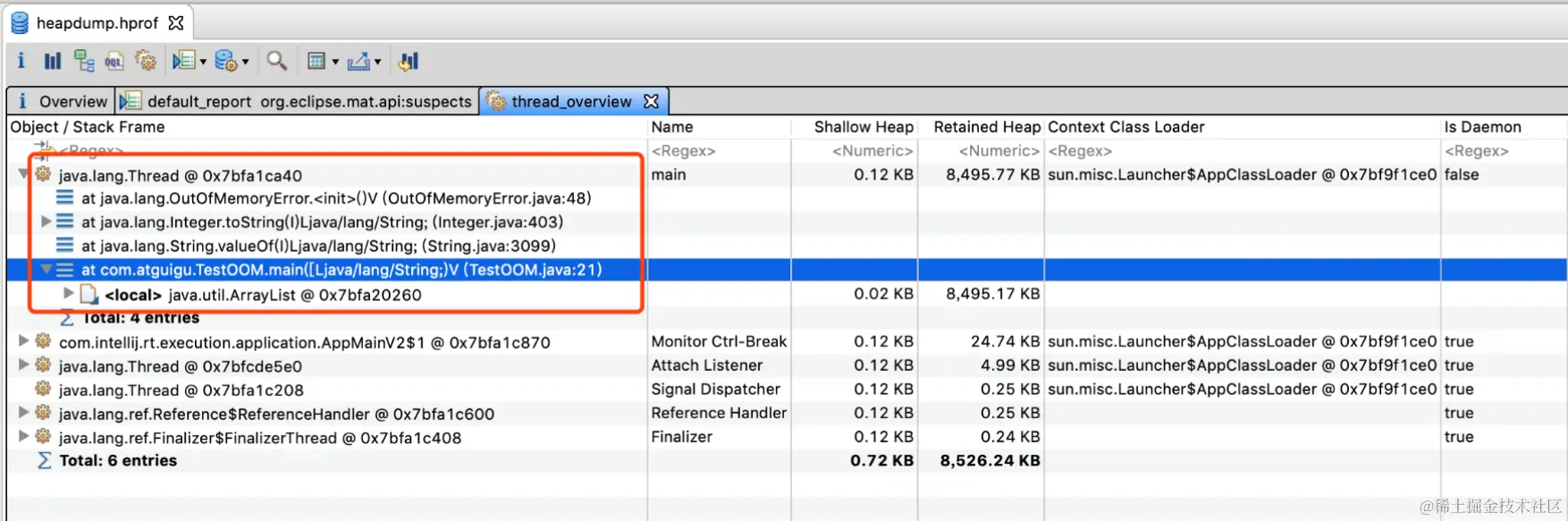1568x521 pixels.
Task: Click the heapdump.hprof database file icon
Action: (20, 22)
